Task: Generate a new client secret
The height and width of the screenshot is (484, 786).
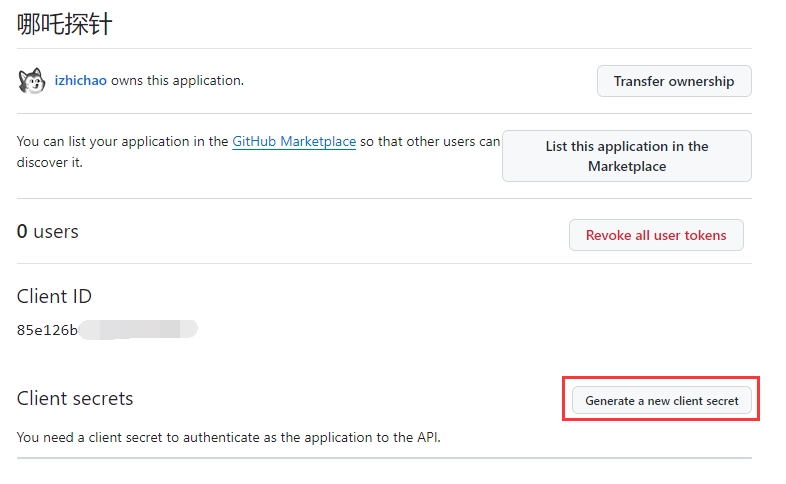Action: tap(661, 400)
